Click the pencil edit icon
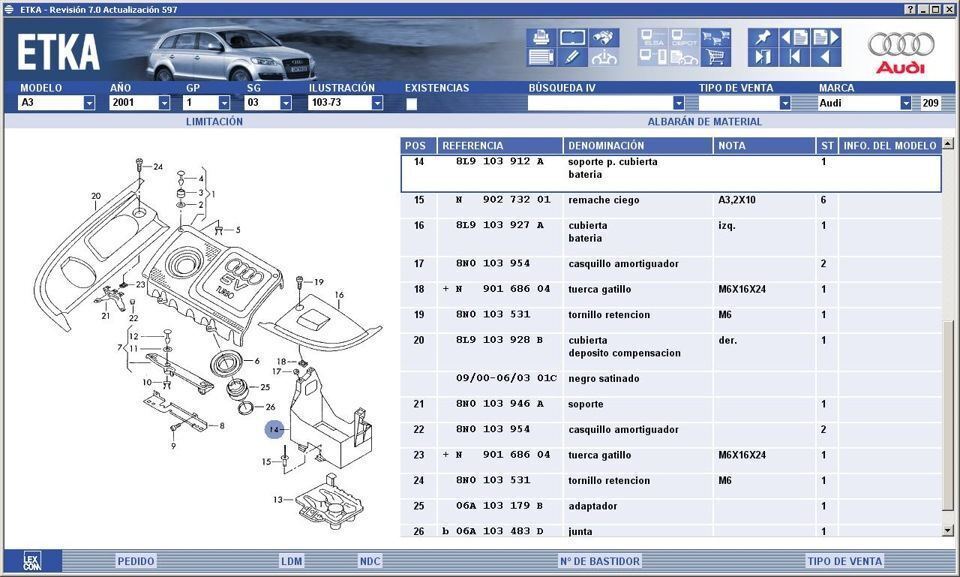The width and height of the screenshot is (960, 577). [572, 57]
